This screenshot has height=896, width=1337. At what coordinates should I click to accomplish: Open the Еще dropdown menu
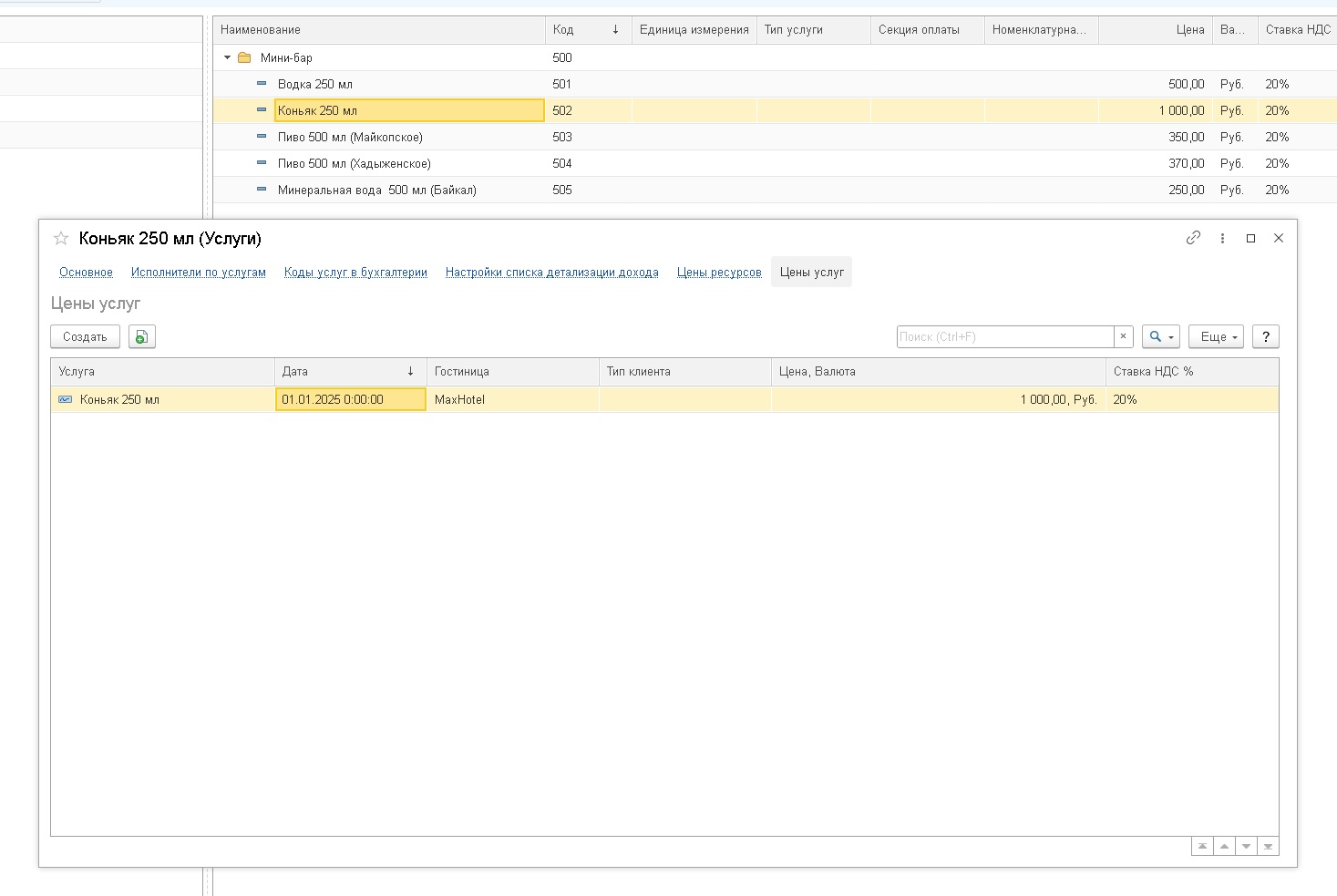(x=1216, y=337)
